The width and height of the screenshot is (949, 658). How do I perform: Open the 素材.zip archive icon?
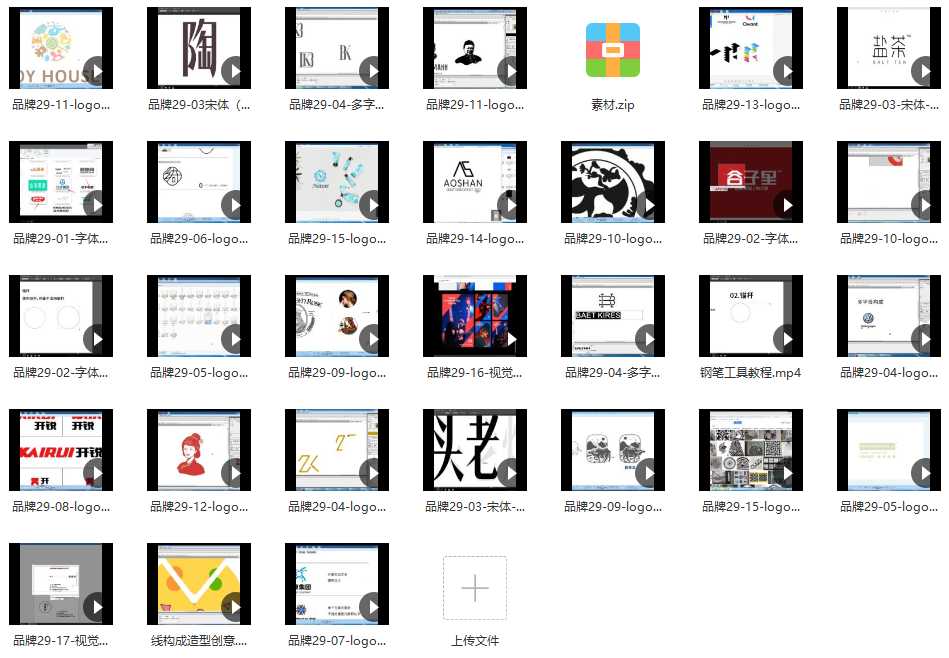click(613, 49)
